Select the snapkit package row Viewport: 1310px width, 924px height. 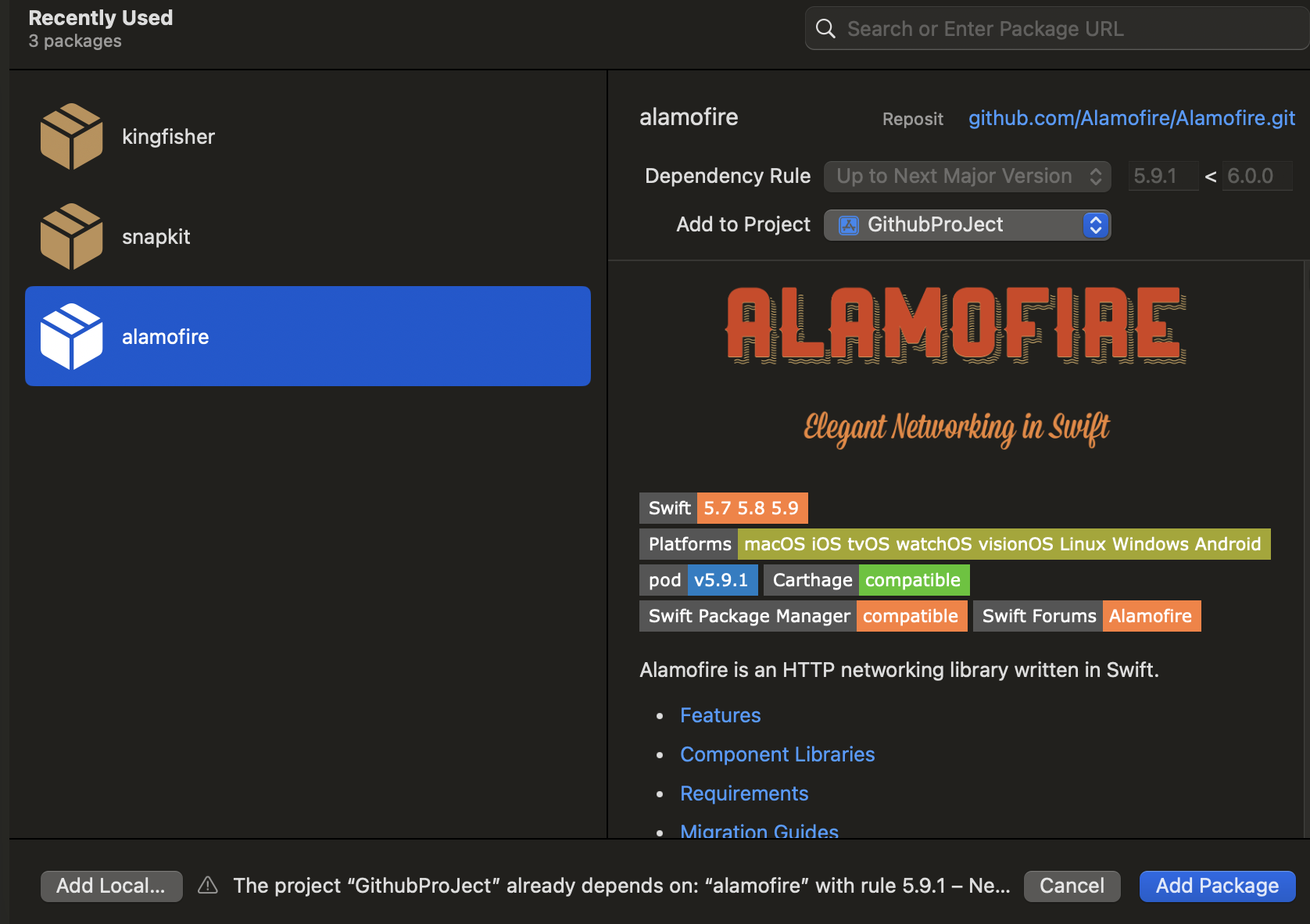tap(308, 237)
